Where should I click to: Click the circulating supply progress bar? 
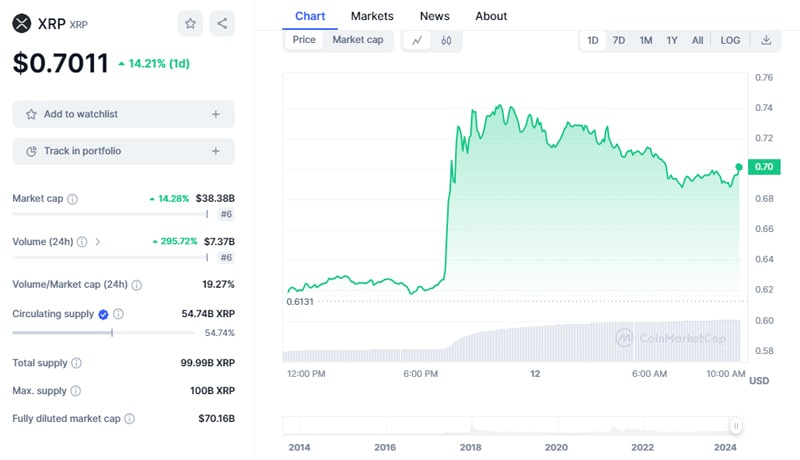pos(104,333)
